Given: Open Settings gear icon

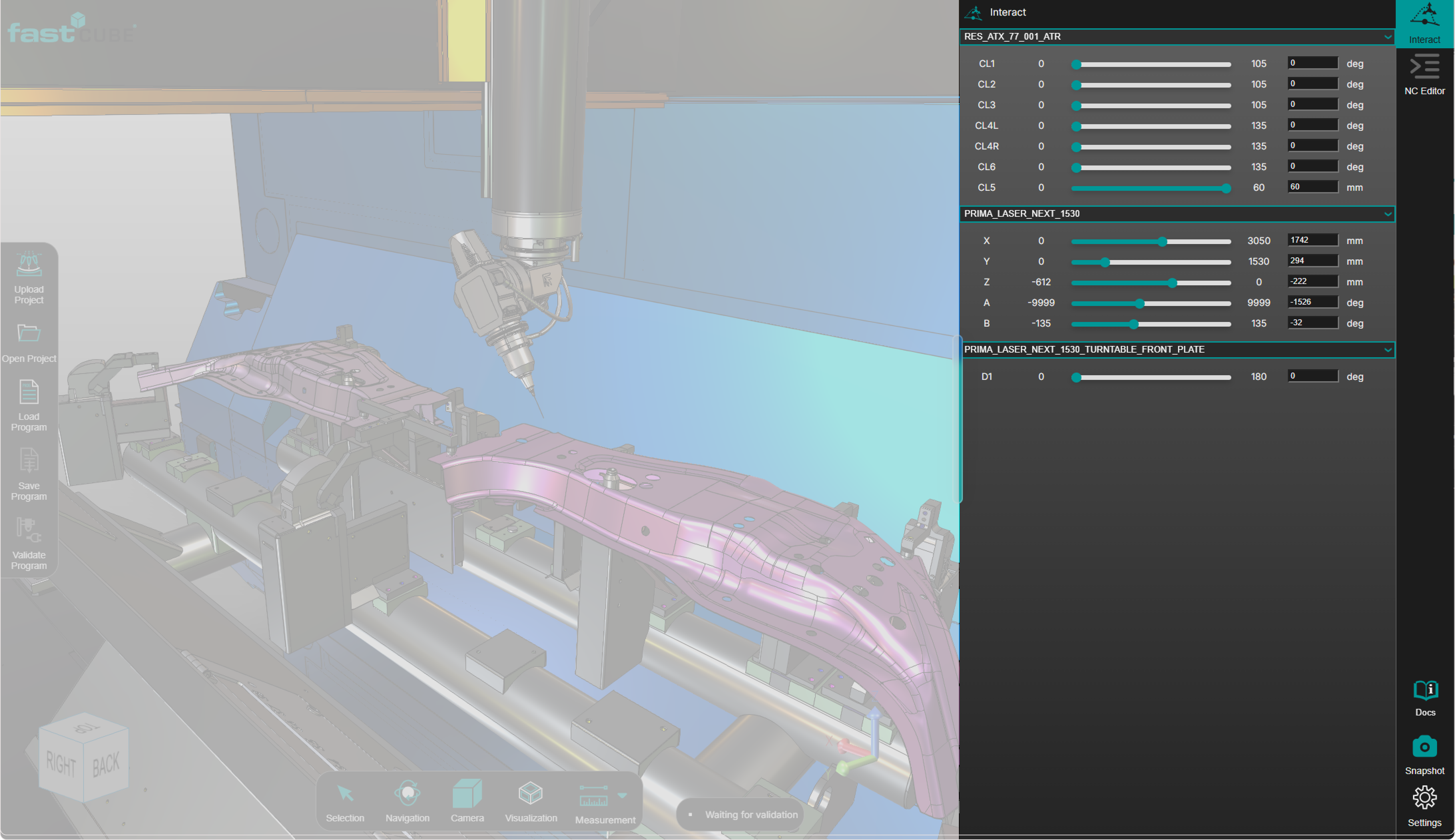Looking at the screenshot, I should (1424, 798).
